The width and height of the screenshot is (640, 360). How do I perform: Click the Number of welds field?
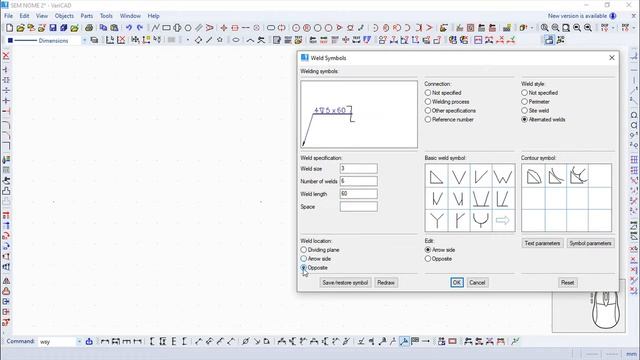click(358, 181)
